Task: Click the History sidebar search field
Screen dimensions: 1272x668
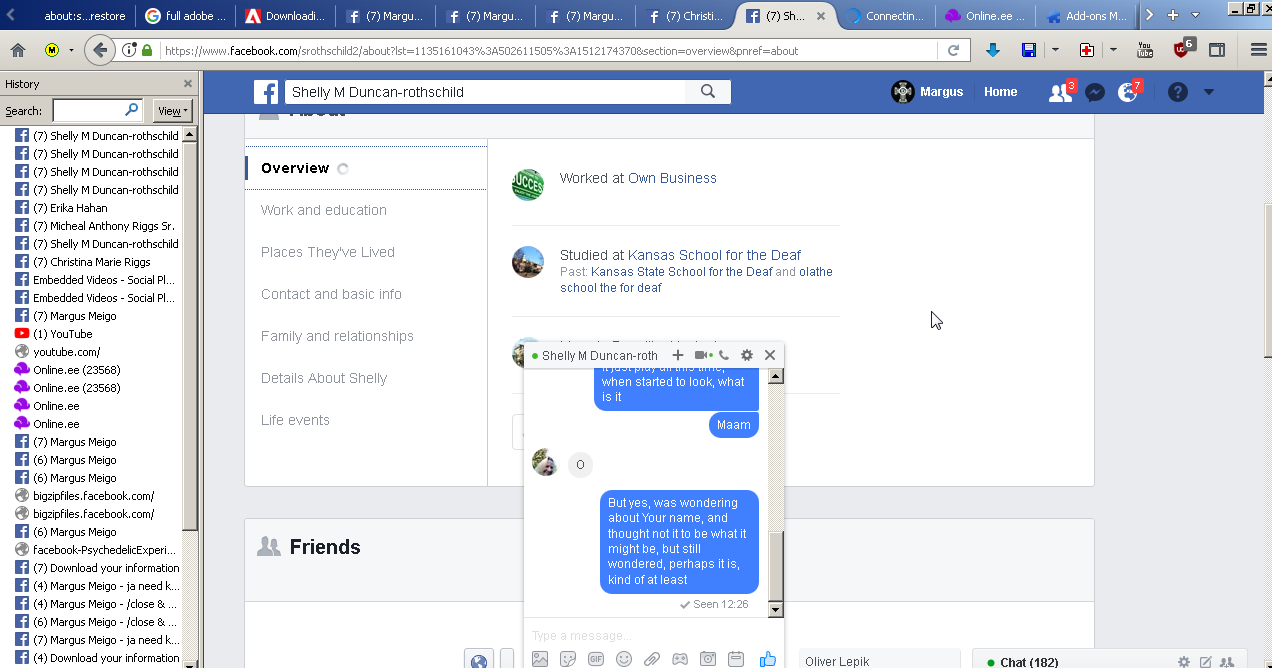Action: [97, 111]
